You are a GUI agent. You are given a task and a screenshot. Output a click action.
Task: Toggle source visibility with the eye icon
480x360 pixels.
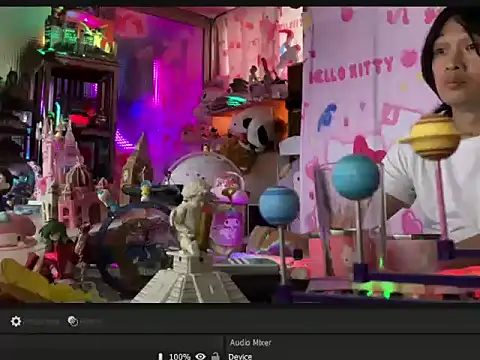(x=200, y=356)
